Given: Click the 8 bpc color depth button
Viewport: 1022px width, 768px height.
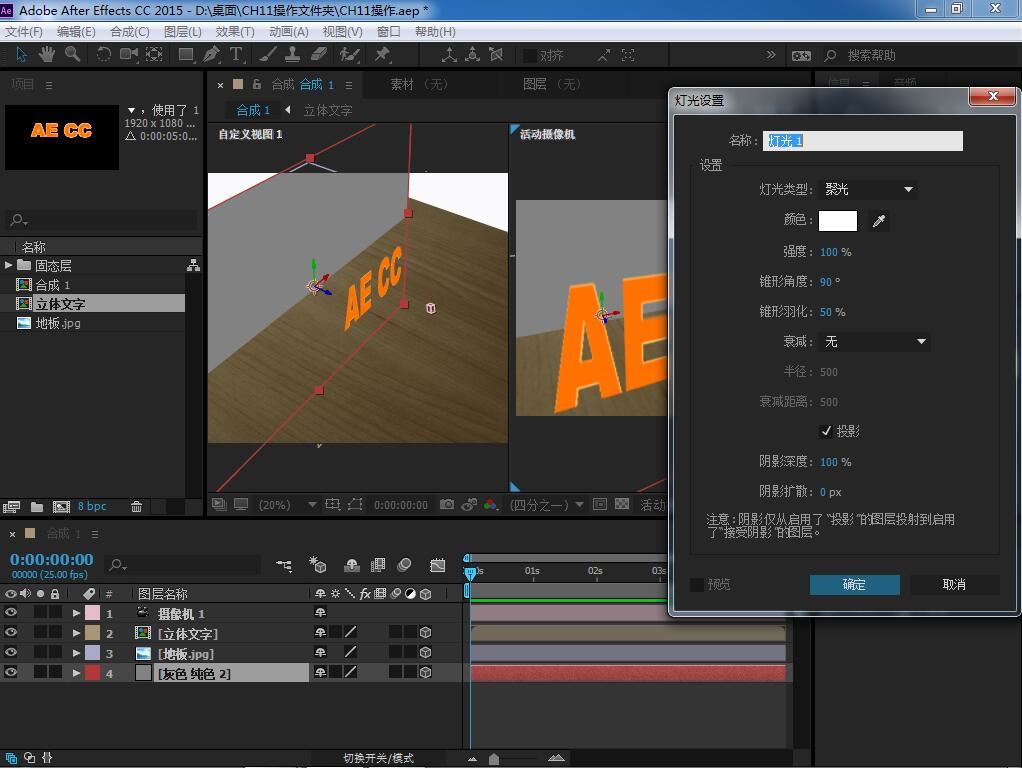Looking at the screenshot, I should (x=92, y=507).
